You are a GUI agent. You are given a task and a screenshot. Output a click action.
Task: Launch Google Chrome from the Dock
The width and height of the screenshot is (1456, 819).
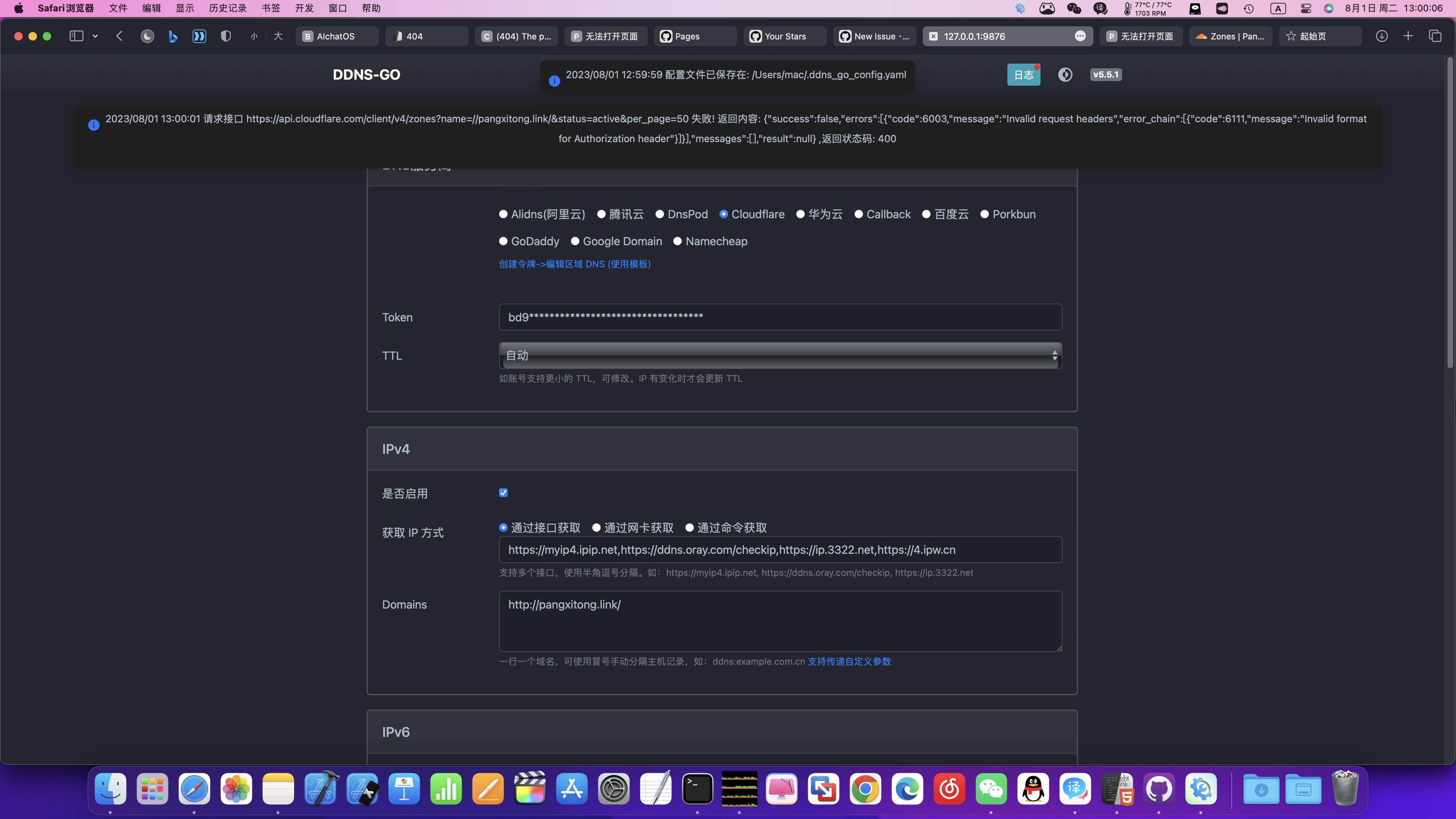865,789
